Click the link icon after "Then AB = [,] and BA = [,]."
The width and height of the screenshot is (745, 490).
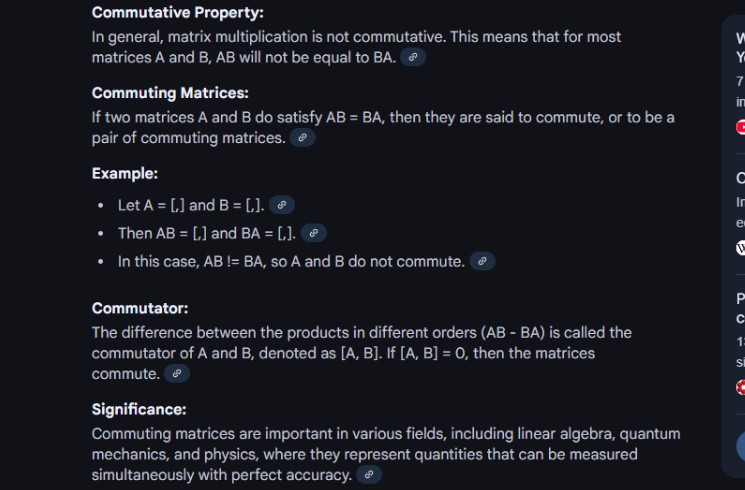314,233
